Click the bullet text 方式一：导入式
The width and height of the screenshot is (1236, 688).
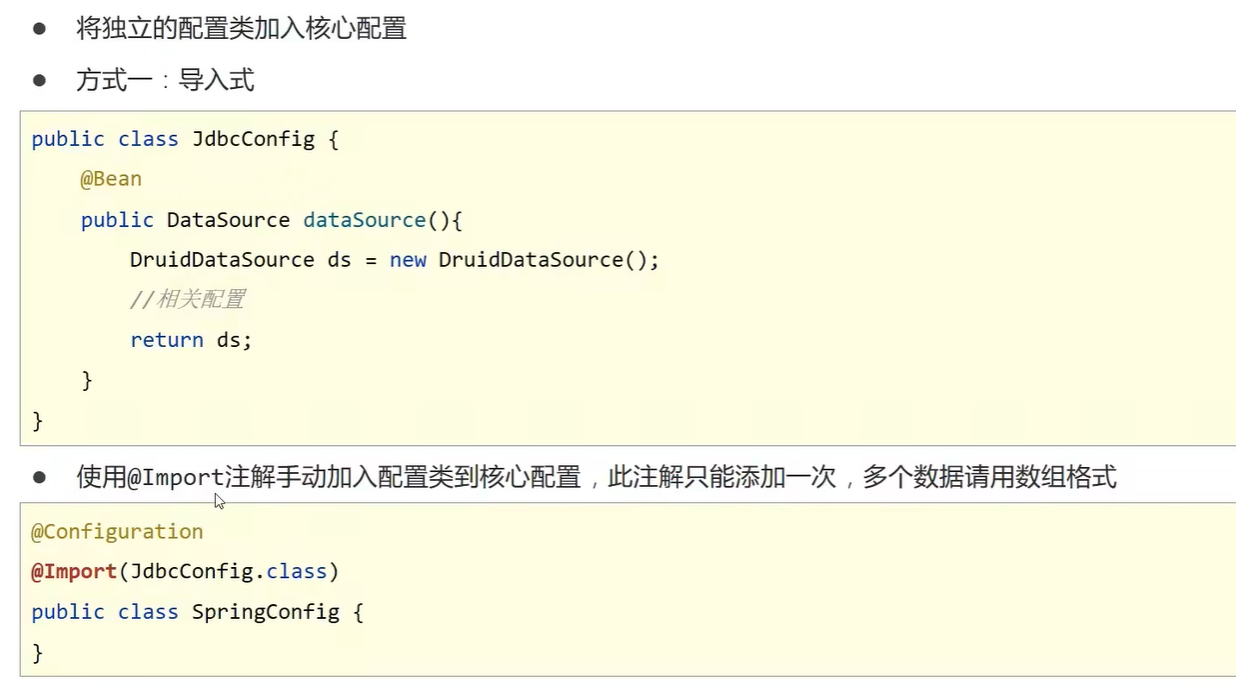pyautogui.click(x=166, y=80)
